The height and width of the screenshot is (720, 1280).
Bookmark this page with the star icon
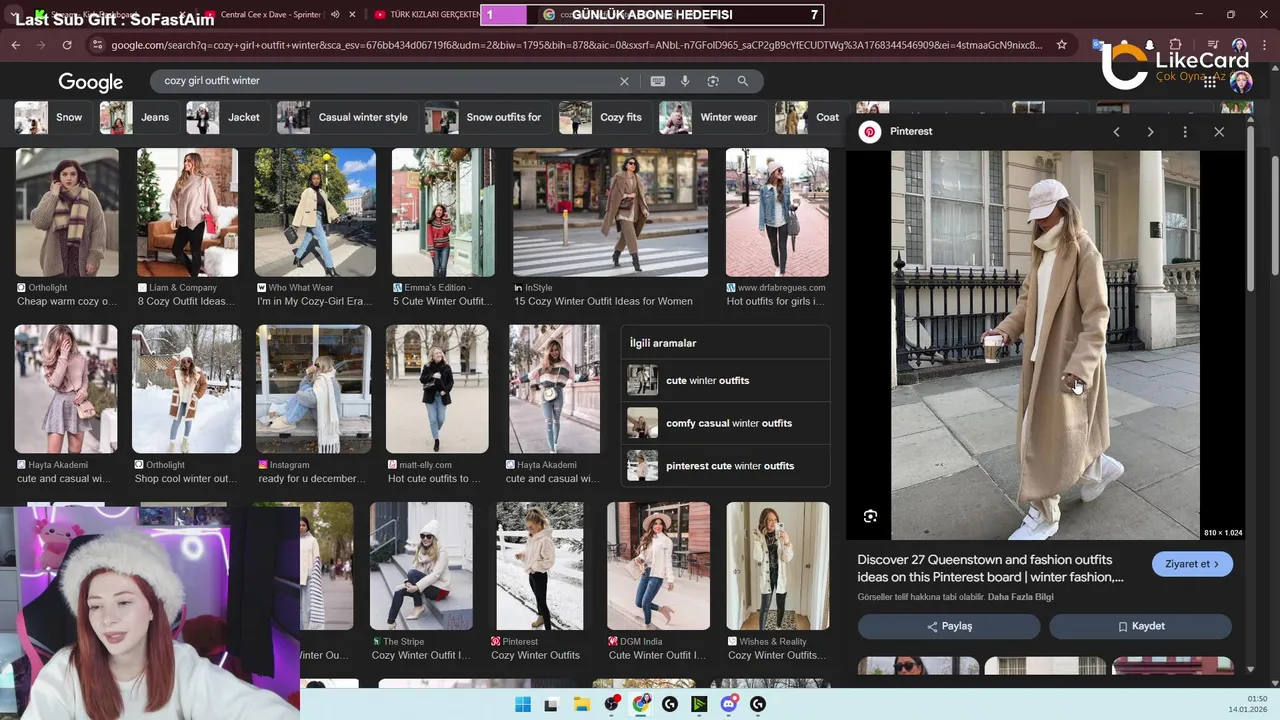[x=1061, y=45]
